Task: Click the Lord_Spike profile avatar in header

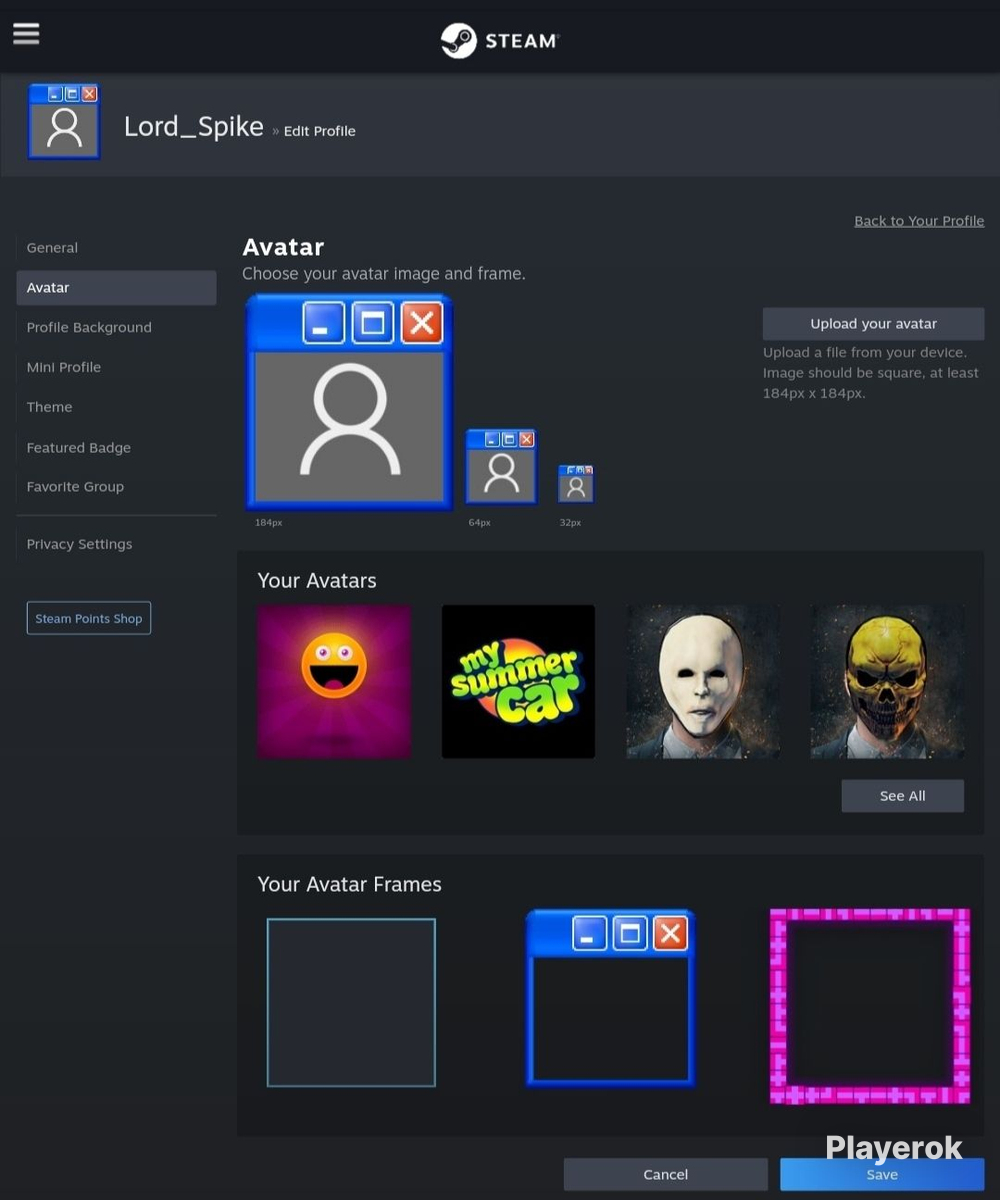Action: click(x=64, y=122)
